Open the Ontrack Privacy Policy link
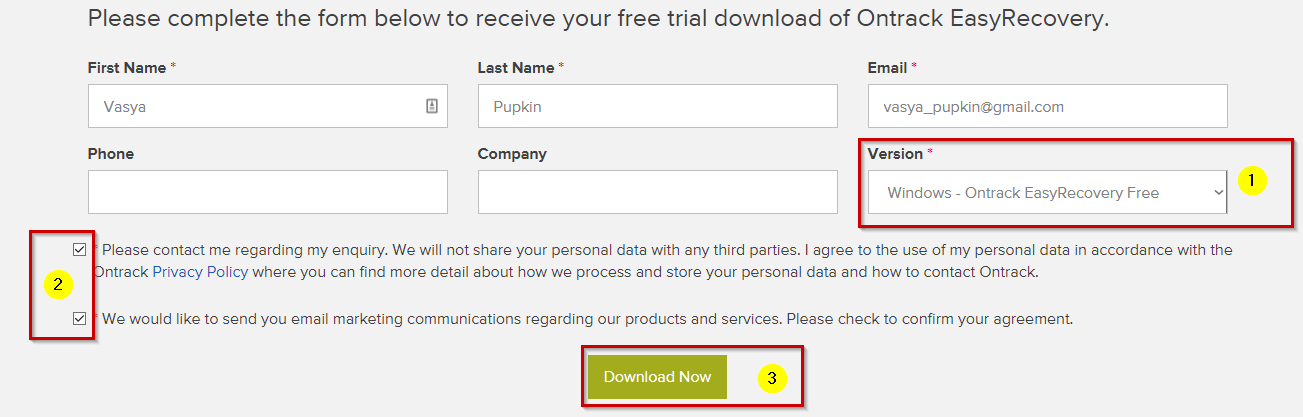1303x417 pixels. pos(200,271)
